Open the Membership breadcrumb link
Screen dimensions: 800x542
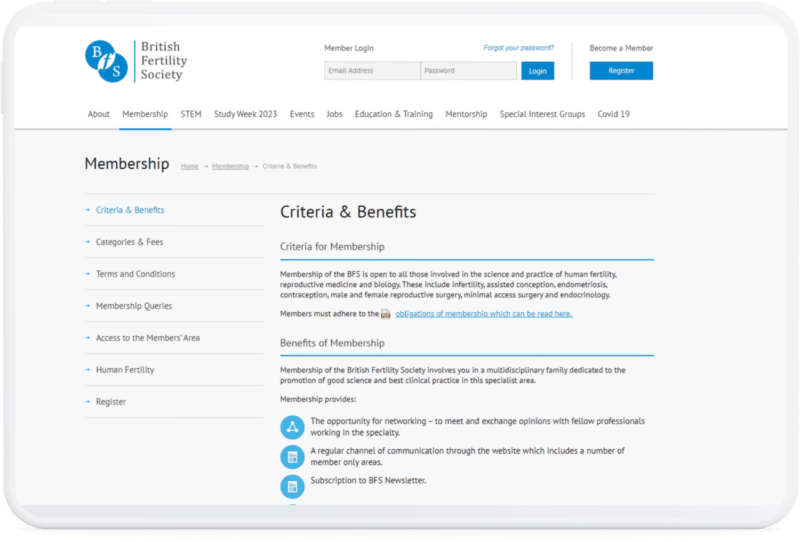[x=230, y=166]
